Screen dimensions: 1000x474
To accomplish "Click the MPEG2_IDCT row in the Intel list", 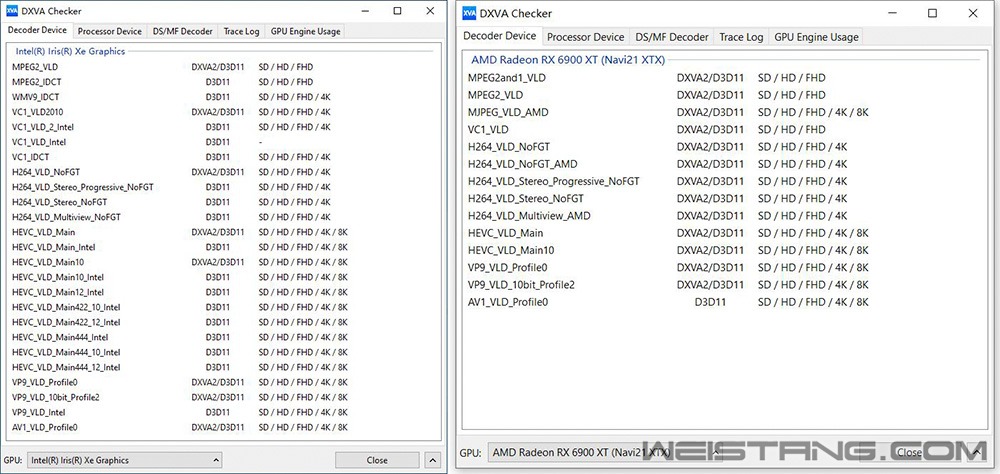I will (37, 81).
